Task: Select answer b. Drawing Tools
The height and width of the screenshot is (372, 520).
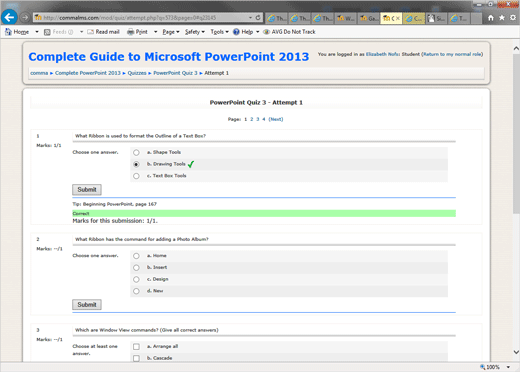Action: 136,164
